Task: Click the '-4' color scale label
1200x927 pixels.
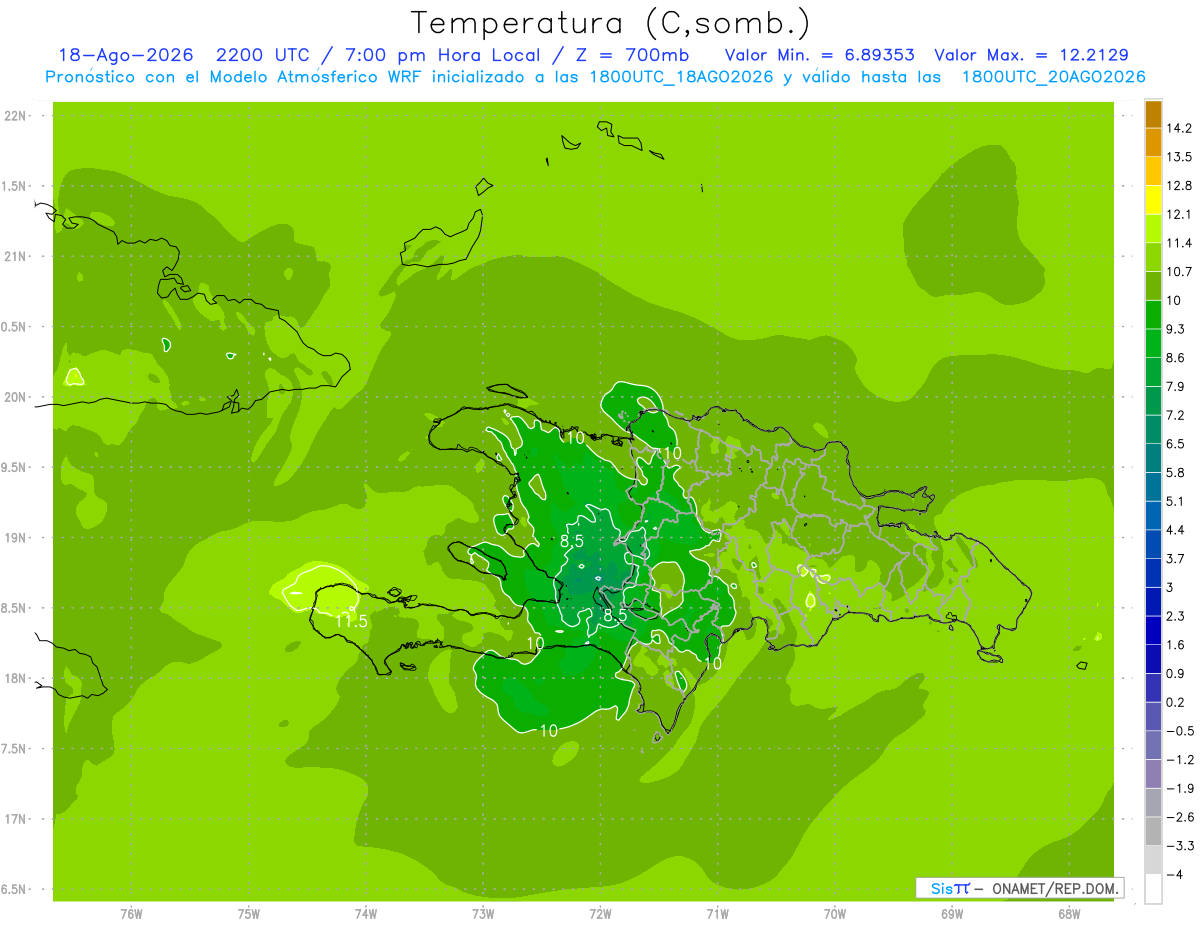Action: pyautogui.click(x=1175, y=876)
